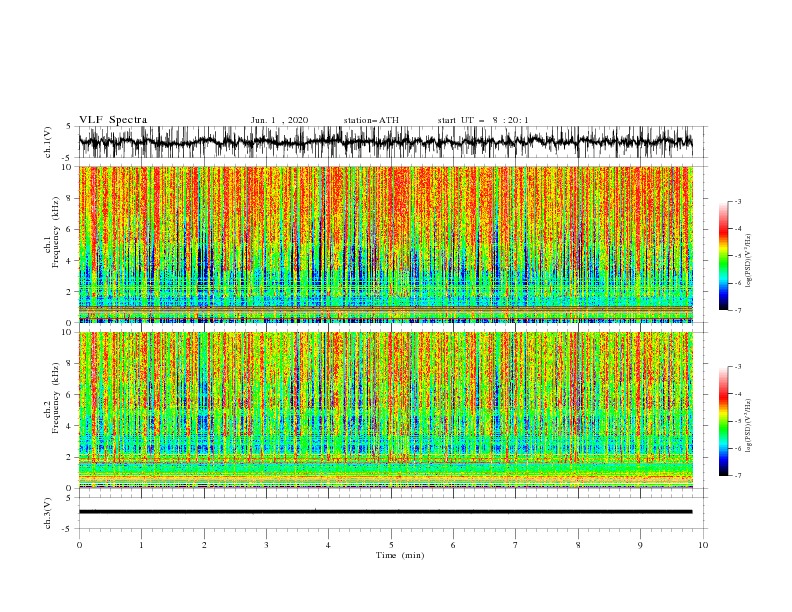Click the ch.3(V) axis "-5" tick label

(68, 529)
